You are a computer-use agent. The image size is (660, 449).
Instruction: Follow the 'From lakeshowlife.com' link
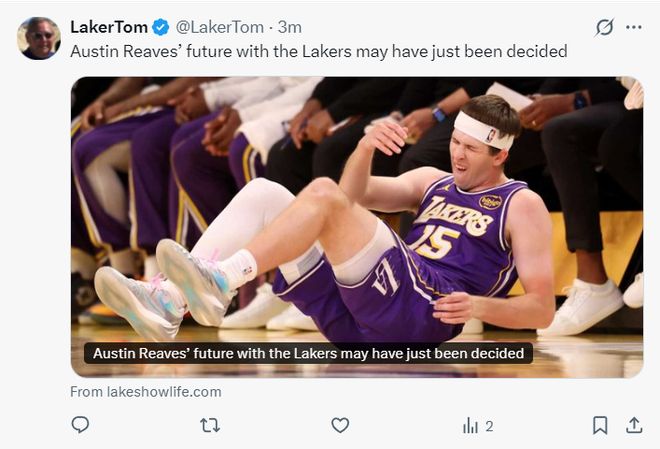146,392
